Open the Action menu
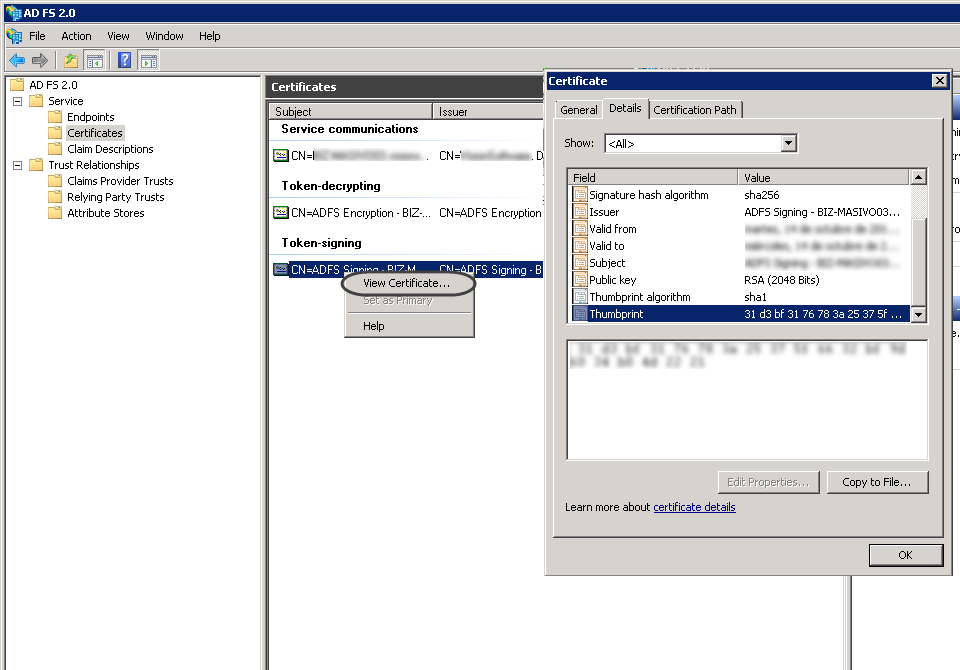 76,36
